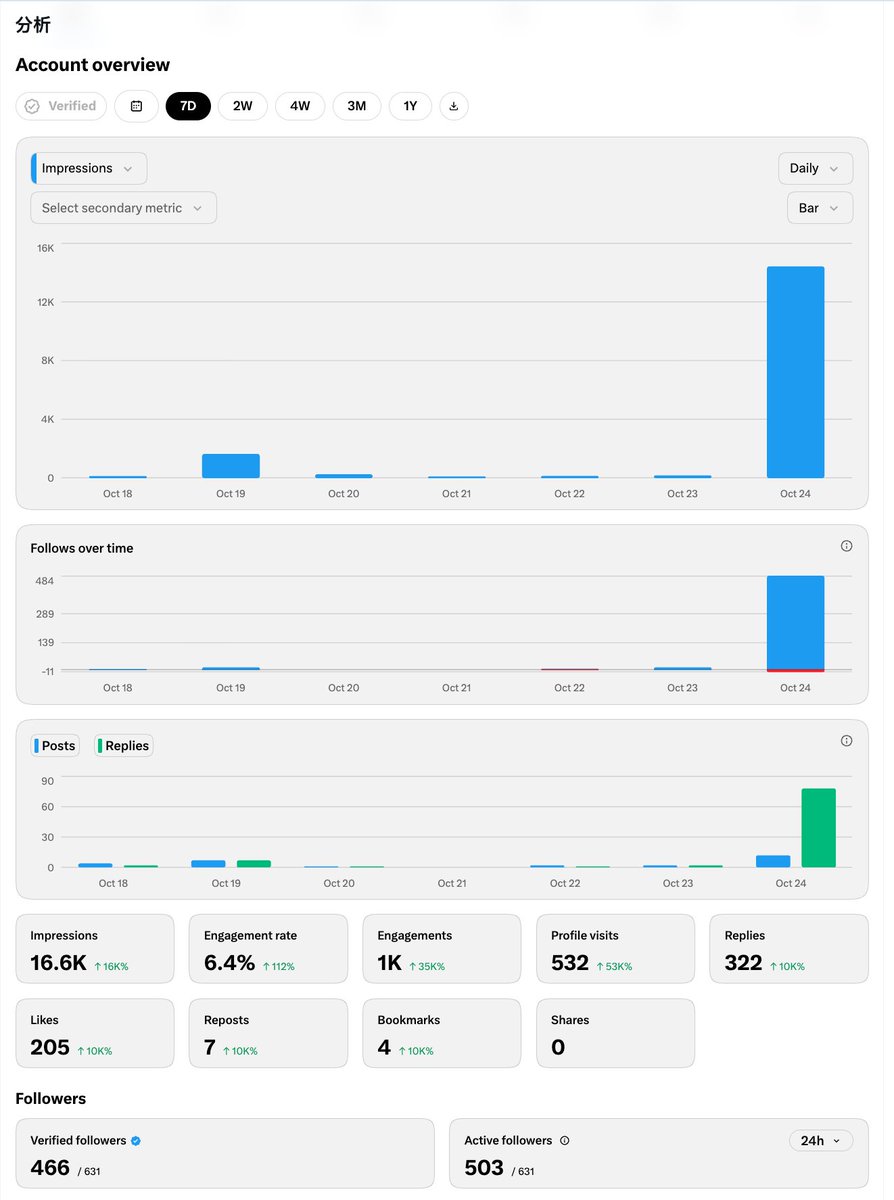Click the Reposts 7 stat card
Viewport: 894px width, 1200px height.
(x=268, y=1033)
